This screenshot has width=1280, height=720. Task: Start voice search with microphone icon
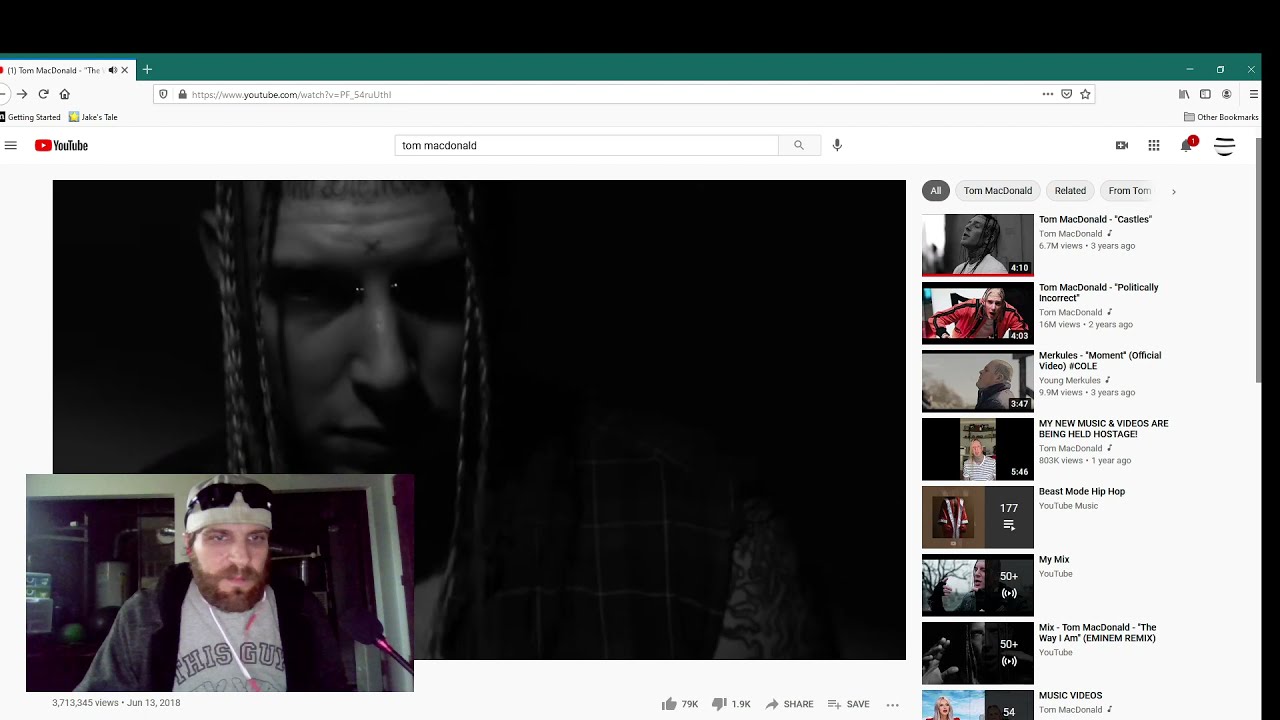[x=837, y=145]
